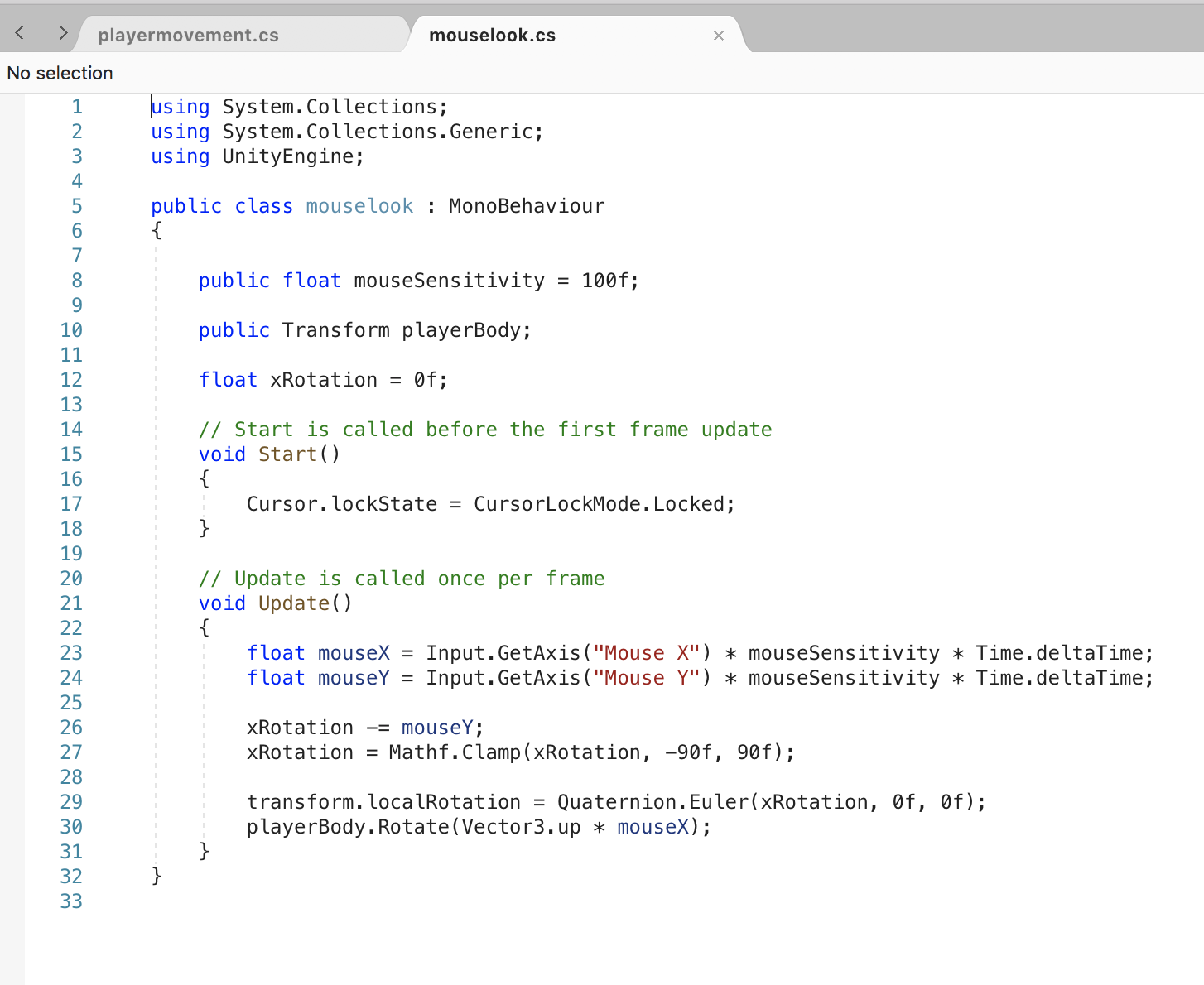Click 'System.Collections;' on line 1
This screenshot has width=1204, height=985.
(x=335, y=107)
